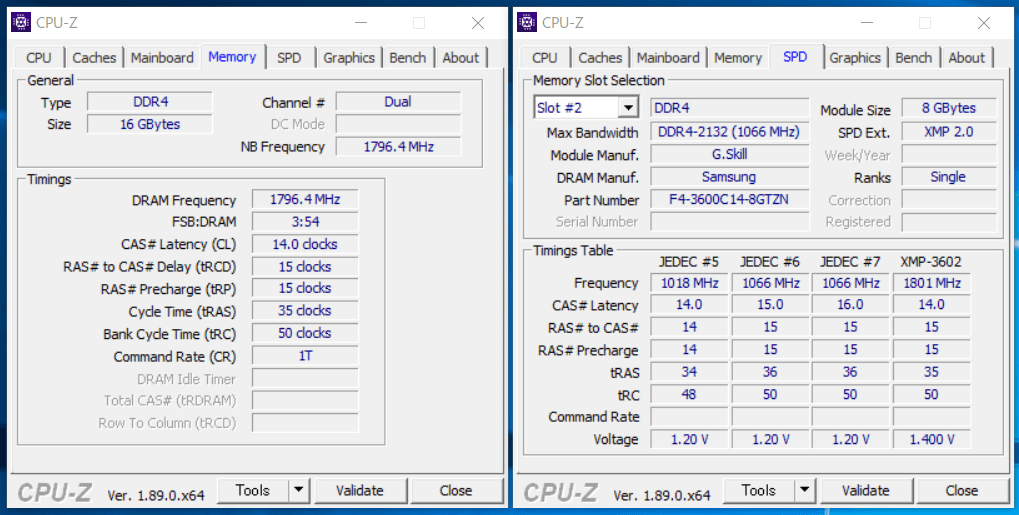Click the Dual channel value
1019x515 pixels.
click(x=398, y=102)
